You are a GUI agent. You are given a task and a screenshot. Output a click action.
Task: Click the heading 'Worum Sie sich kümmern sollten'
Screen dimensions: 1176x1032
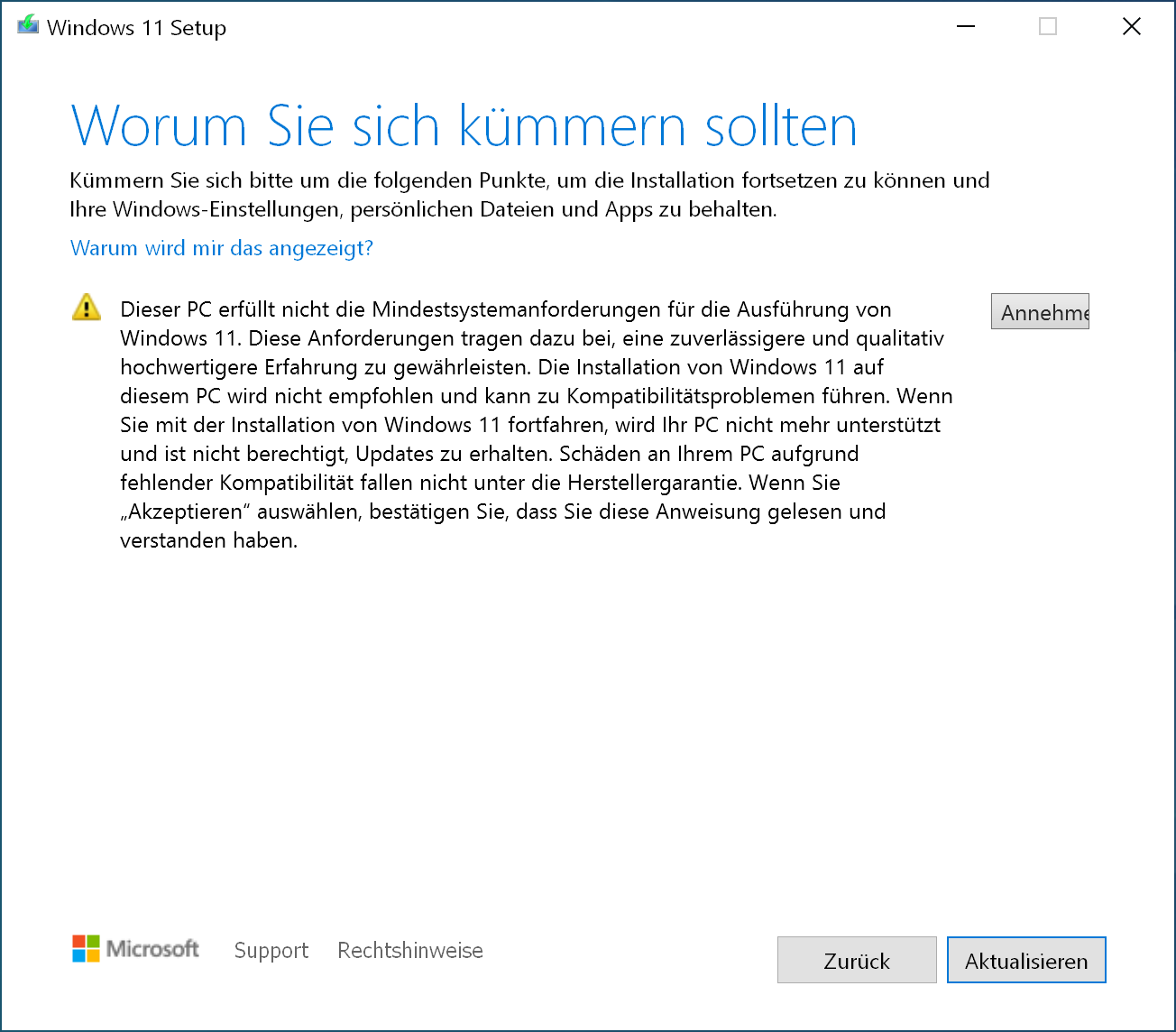point(464,126)
